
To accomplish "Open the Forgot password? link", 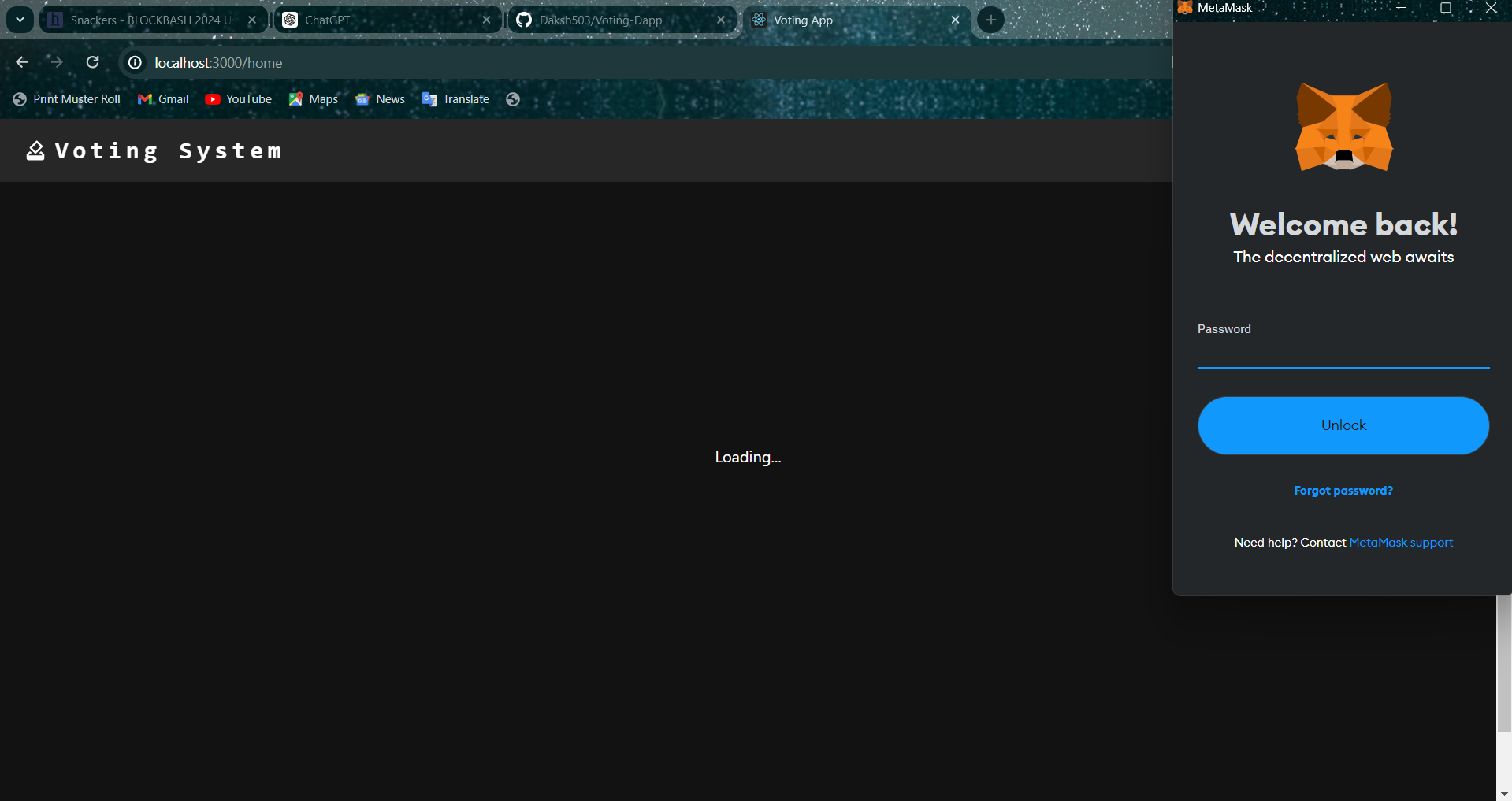I will [1343, 491].
